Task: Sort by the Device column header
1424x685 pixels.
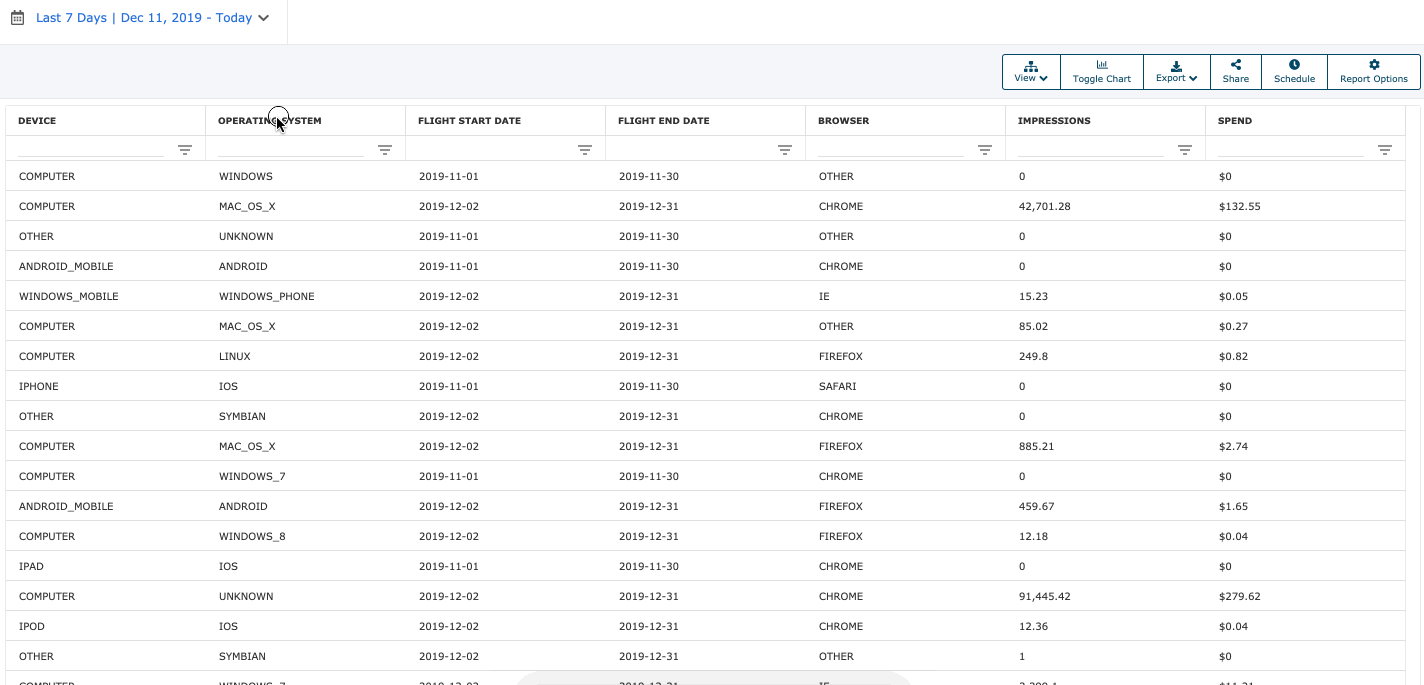Action: [x=38, y=121]
